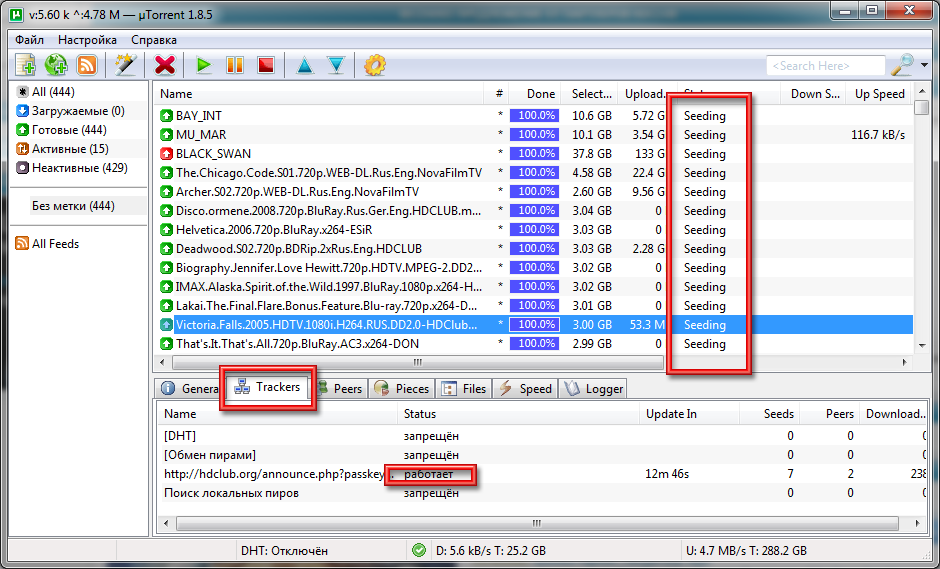Select Активные (15) category
This screenshot has width=940, height=569.
[62, 149]
